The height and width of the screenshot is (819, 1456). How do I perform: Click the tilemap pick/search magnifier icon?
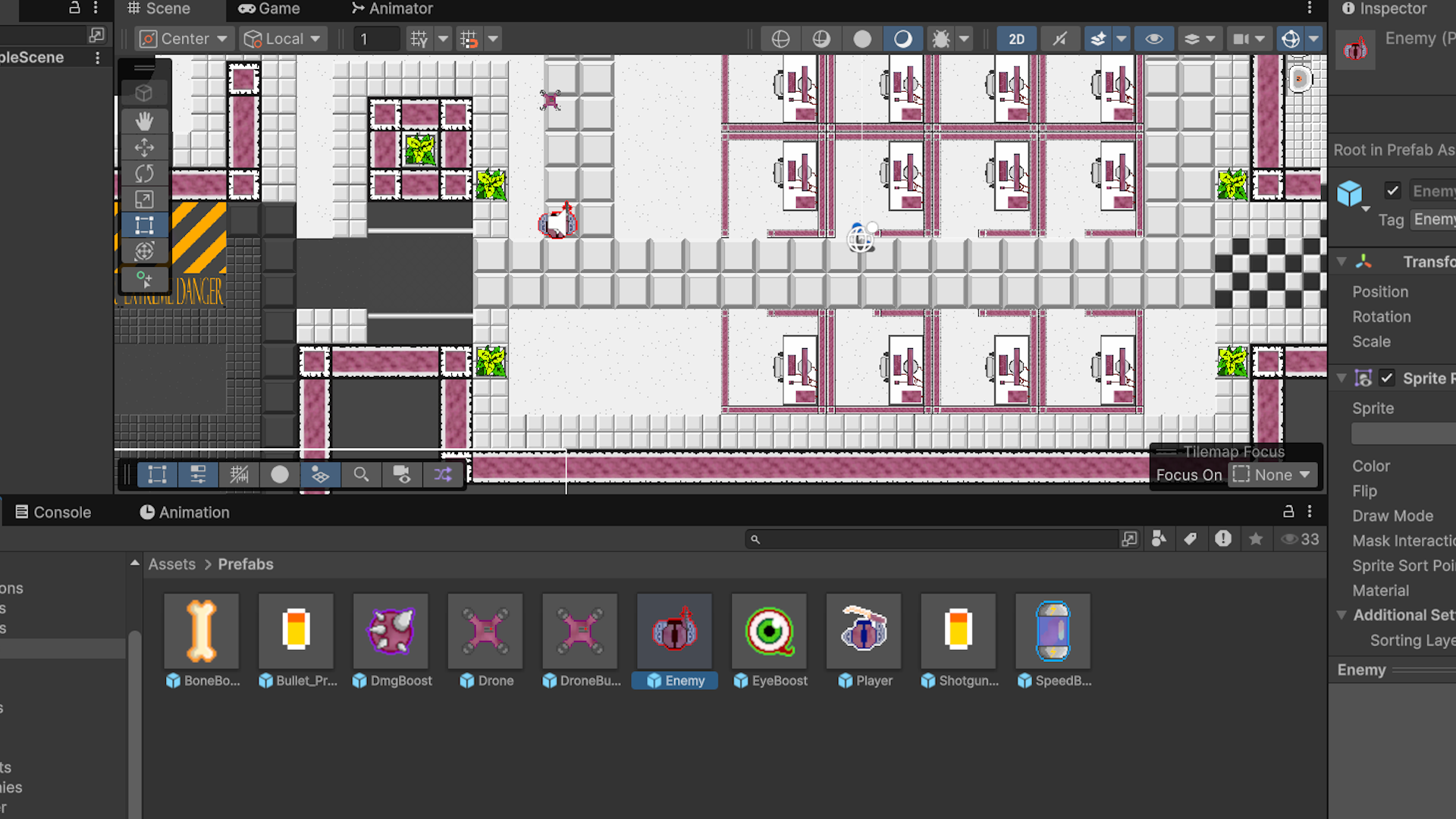click(x=361, y=475)
